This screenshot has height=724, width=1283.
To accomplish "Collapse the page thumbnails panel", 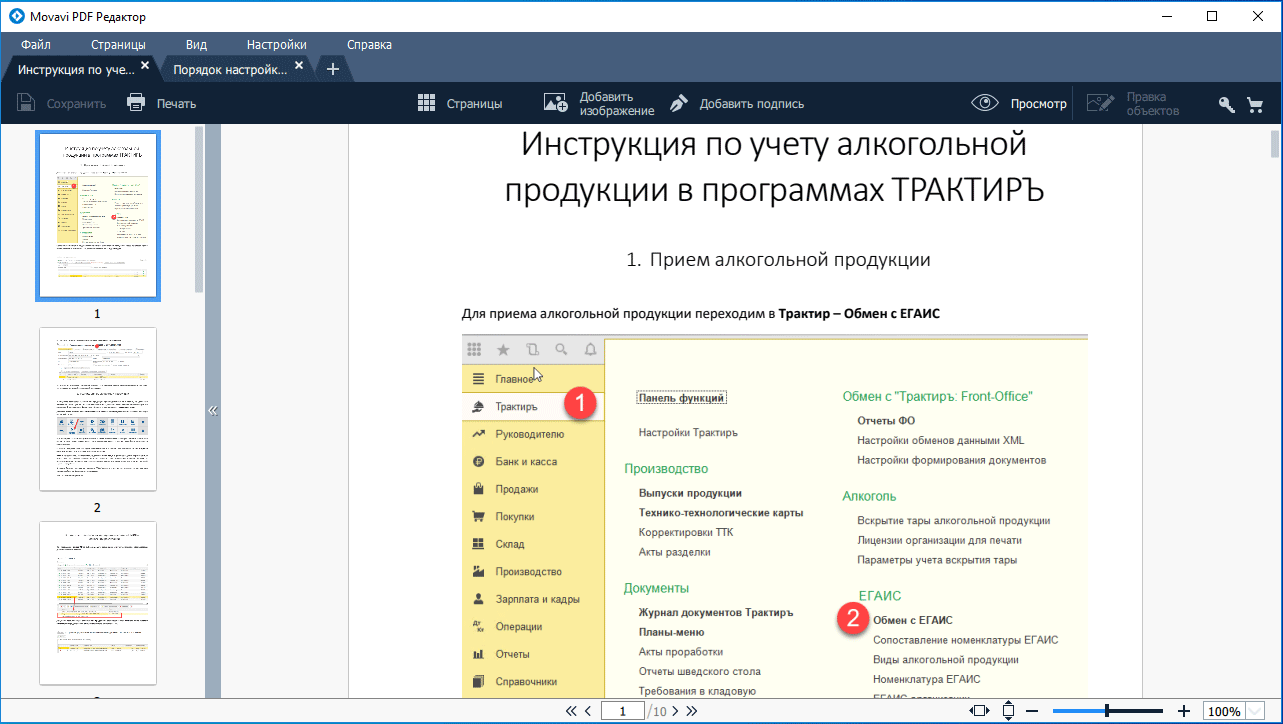I will (212, 410).
